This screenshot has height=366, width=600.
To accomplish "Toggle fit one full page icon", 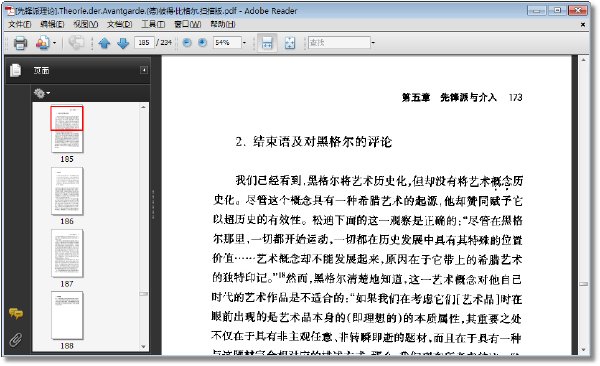I will pyautogui.click(x=290, y=43).
